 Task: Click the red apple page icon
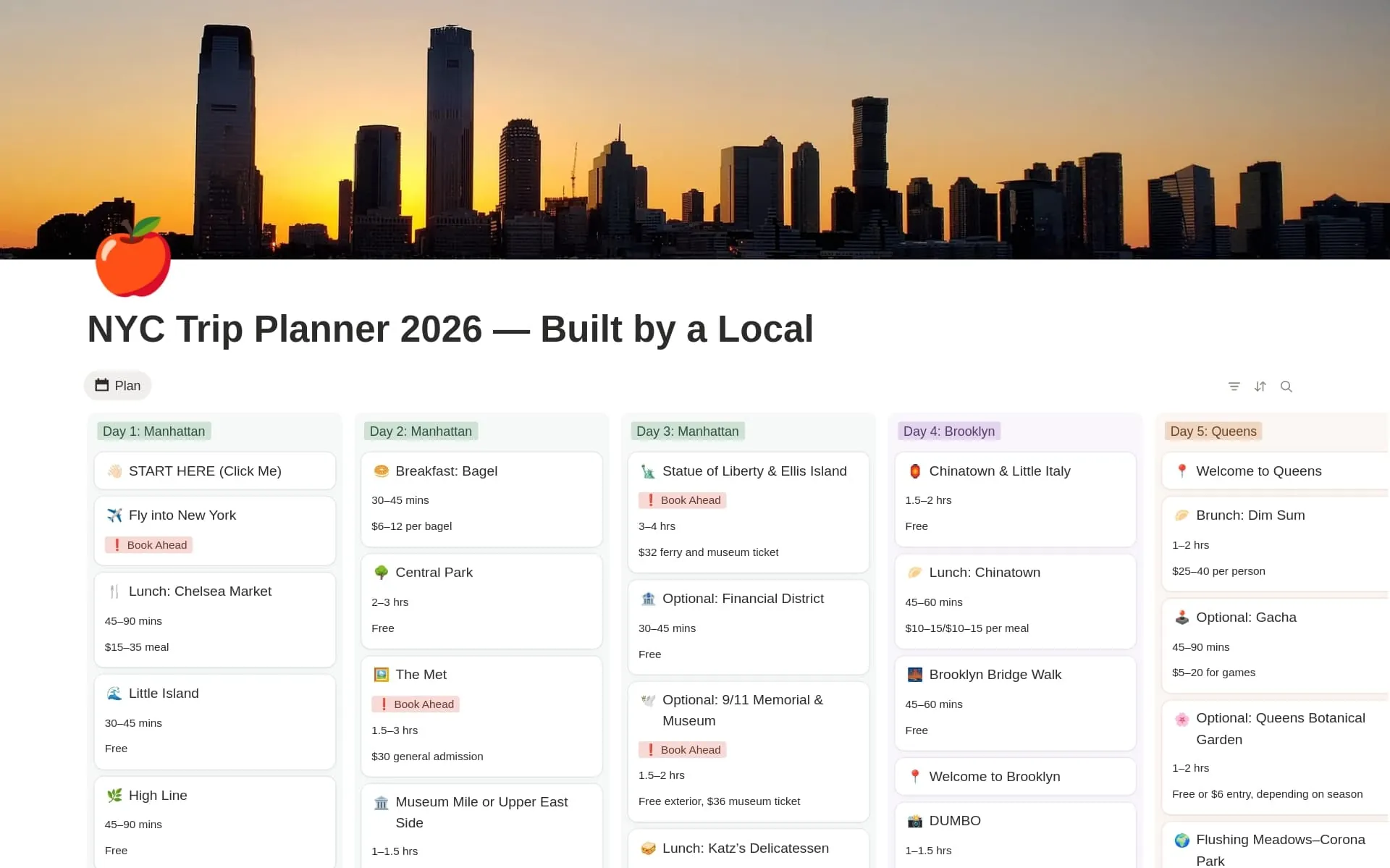click(133, 257)
